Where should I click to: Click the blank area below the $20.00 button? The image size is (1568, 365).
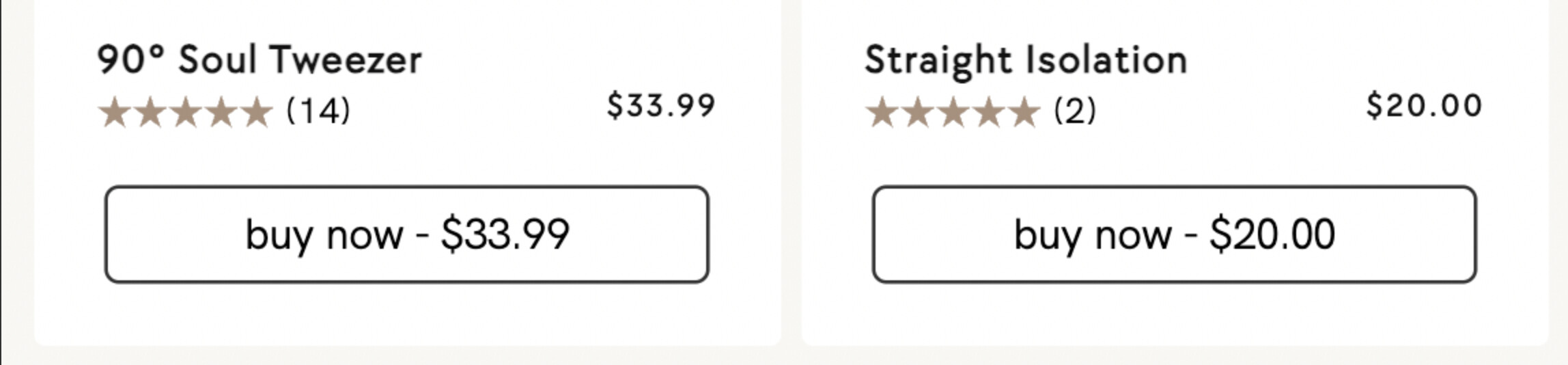[x=1175, y=314]
